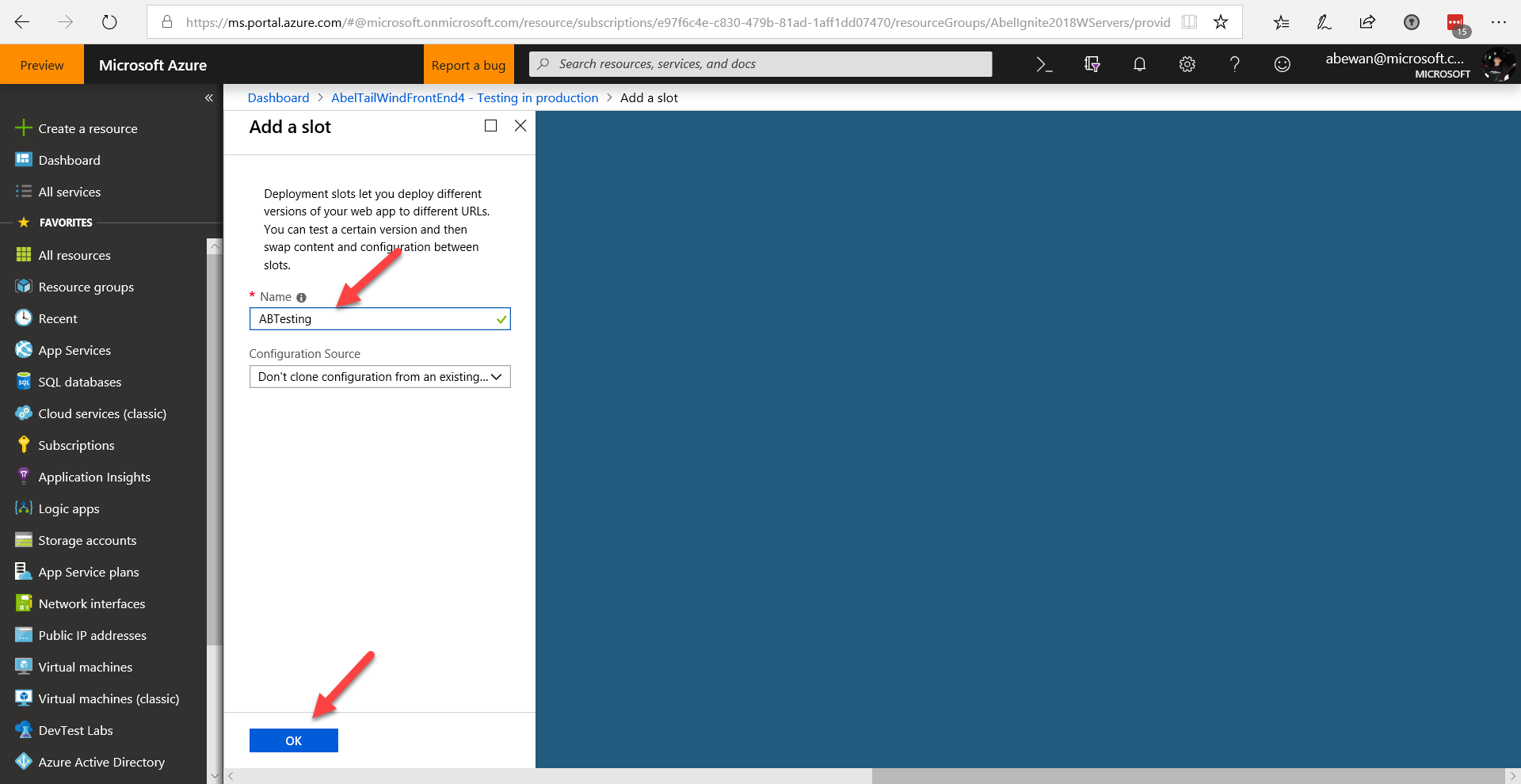The image size is (1521, 784).
Task: Click the Subscriptions key icon
Action: (x=24, y=445)
